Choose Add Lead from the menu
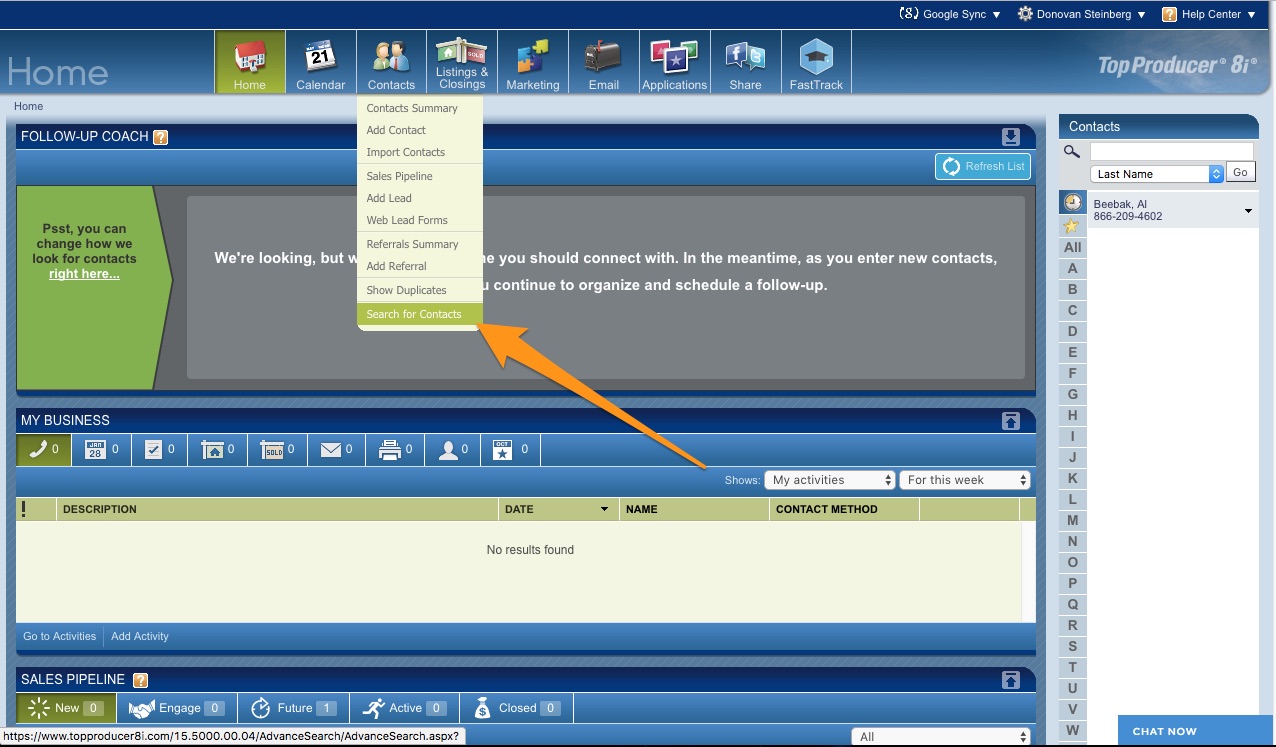Image resolution: width=1276 pixels, height=747 pixels. (389, 198)
